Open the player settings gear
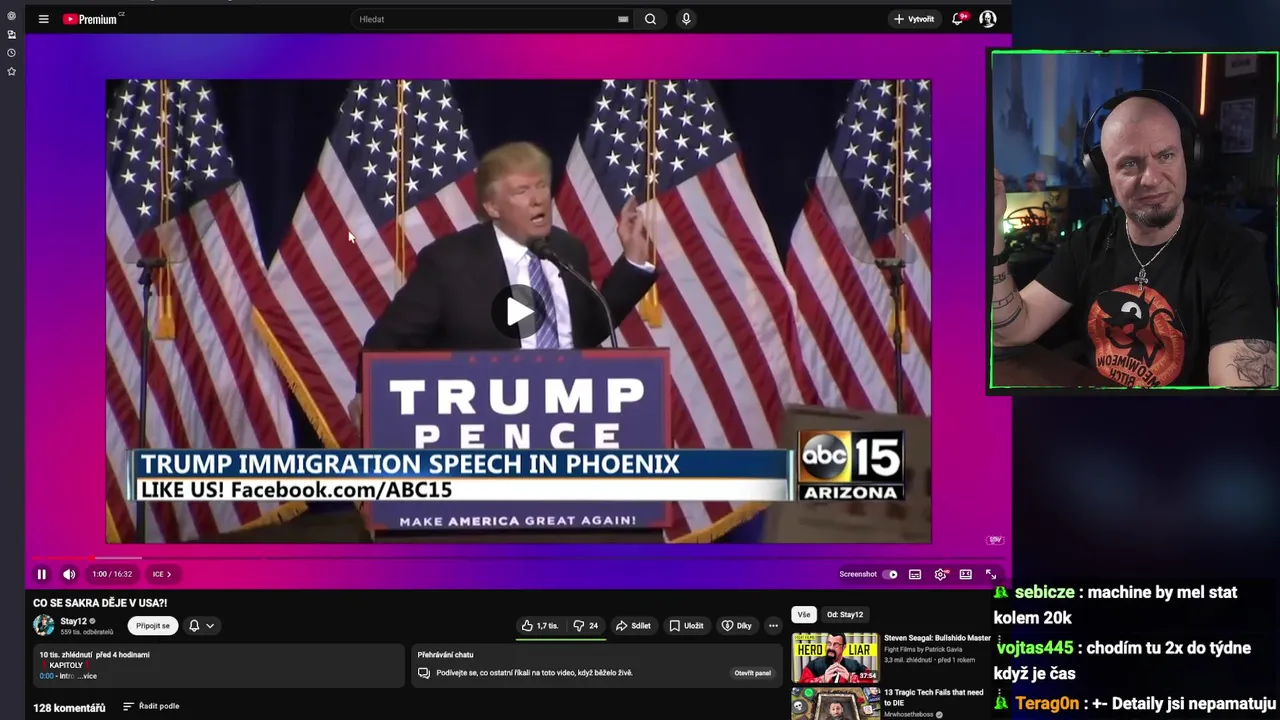The width and height of the screenshot is (1280, 720). 940,574
